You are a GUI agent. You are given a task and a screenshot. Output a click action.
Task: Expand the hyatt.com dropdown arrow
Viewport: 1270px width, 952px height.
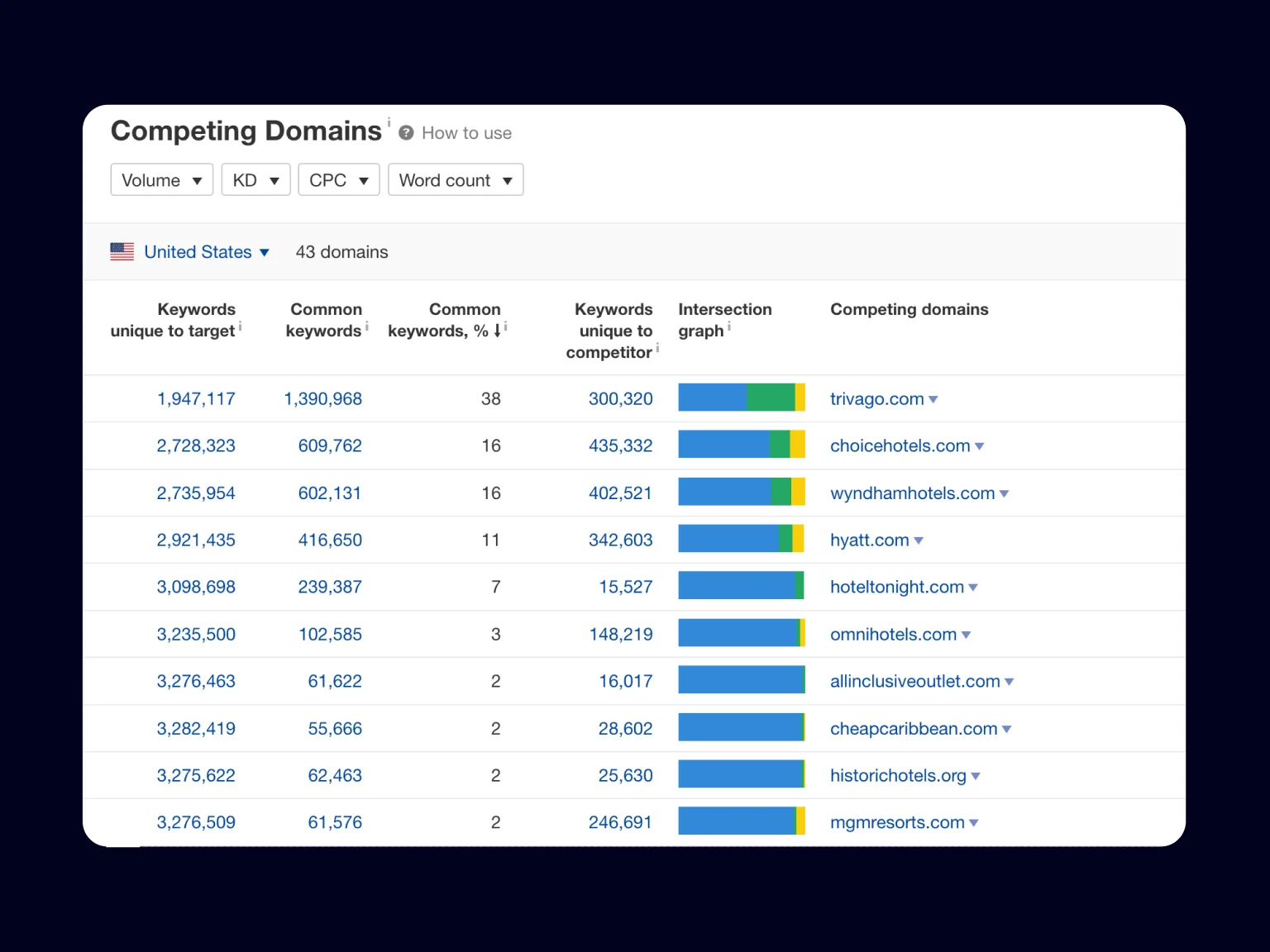tap(919, 541)
